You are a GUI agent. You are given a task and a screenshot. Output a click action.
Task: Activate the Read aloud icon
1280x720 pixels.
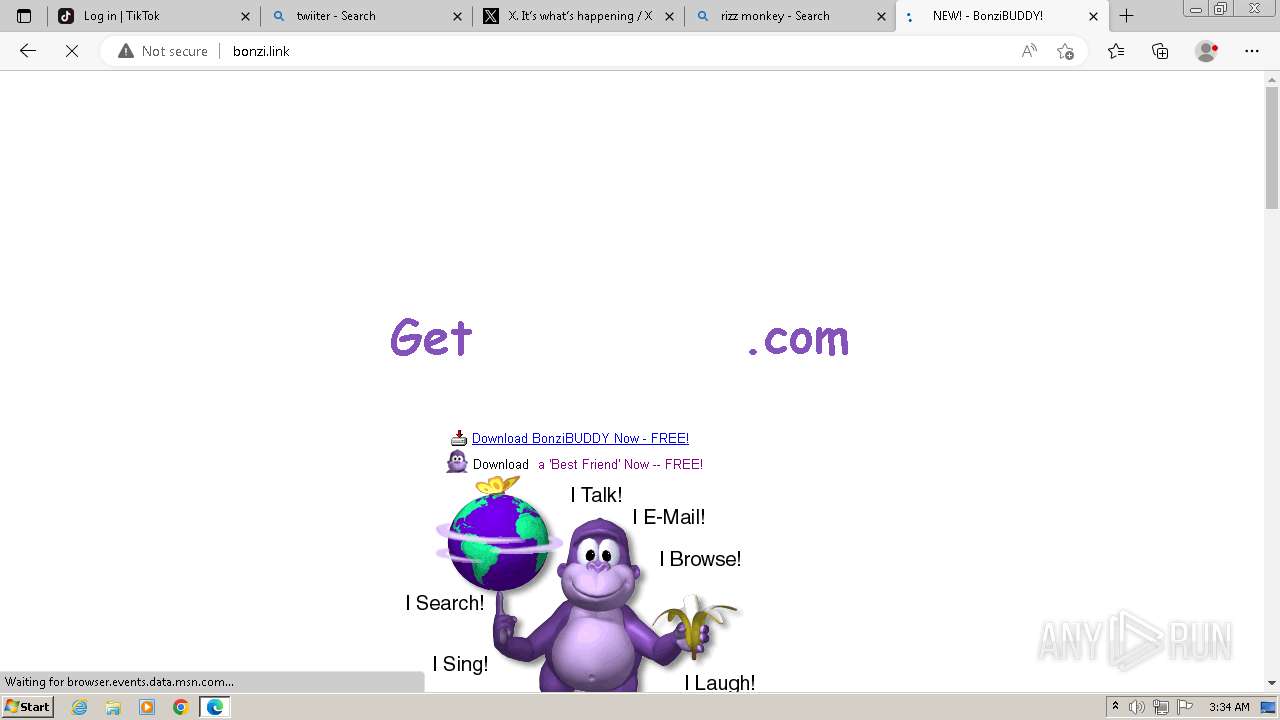(1029, 51)
